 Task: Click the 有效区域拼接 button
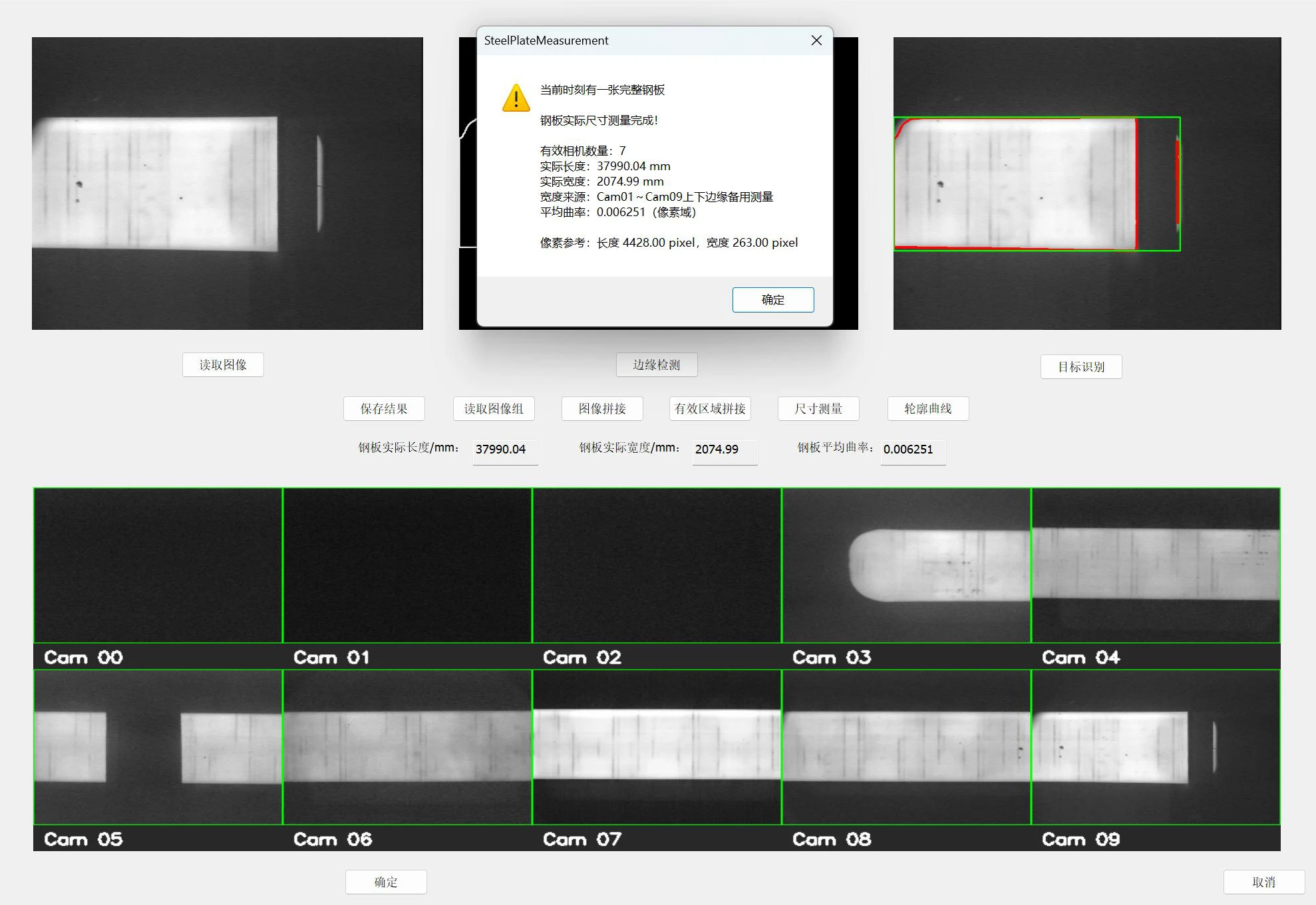pyautogui.click(x=710, y=408)
